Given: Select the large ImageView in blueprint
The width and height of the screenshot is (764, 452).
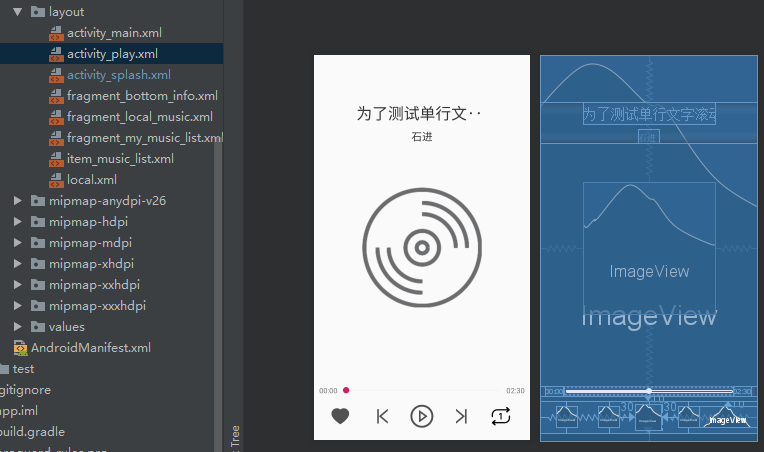Looking at the screenshot, I should click(649, 248).
